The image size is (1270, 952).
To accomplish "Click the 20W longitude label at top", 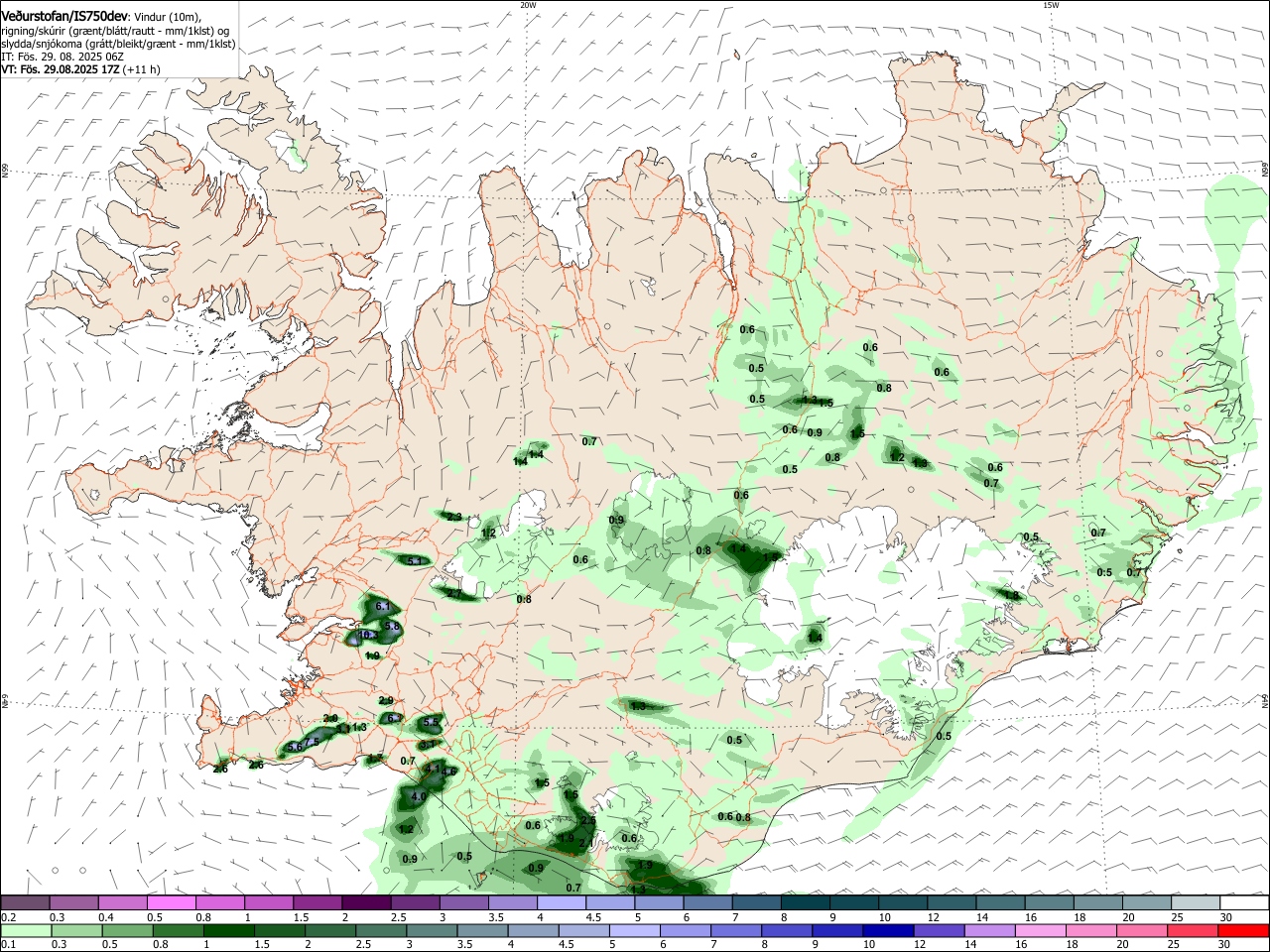I will (x=528, y=5).
